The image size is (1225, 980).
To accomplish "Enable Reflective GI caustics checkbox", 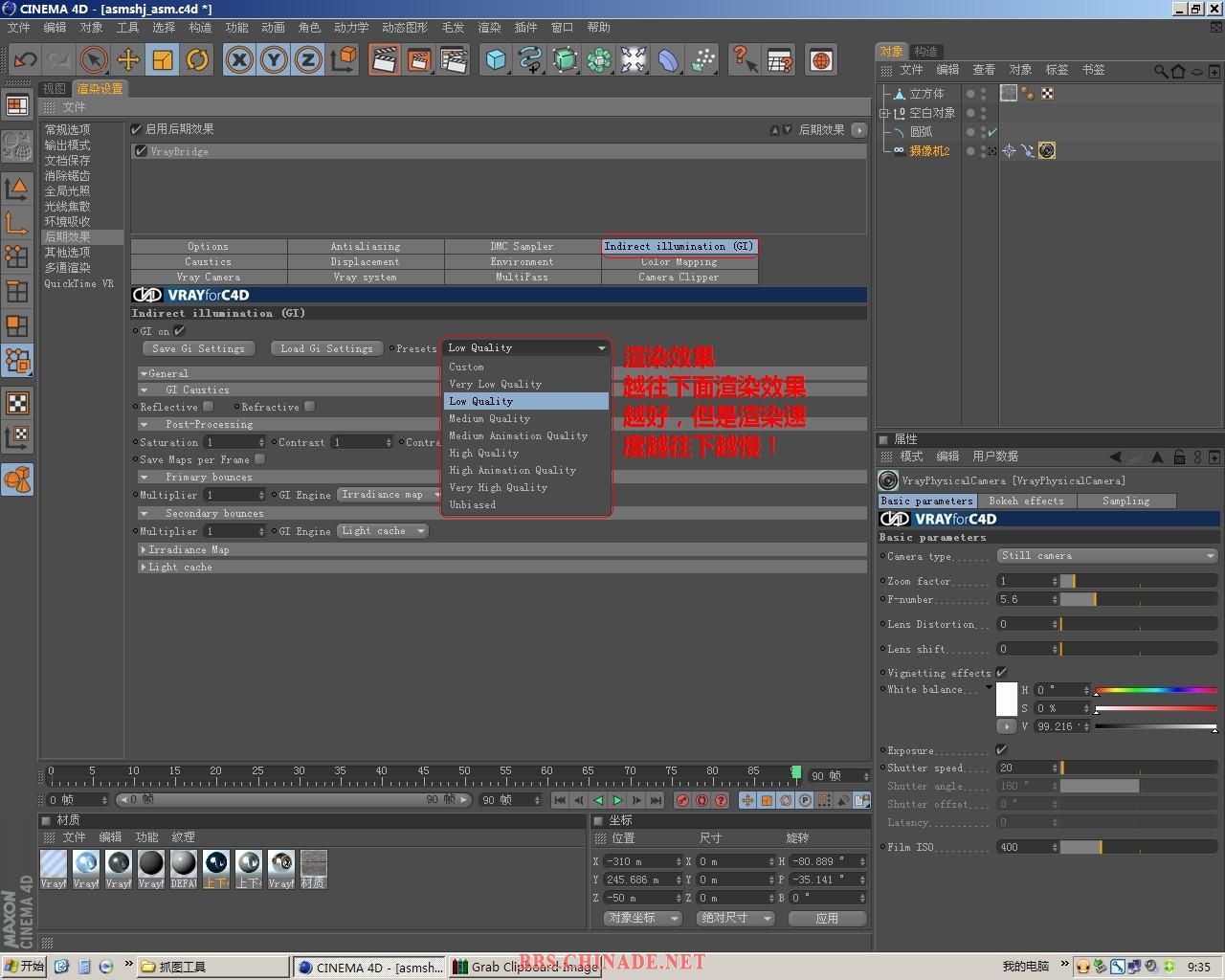I will [x=209, y=407].
